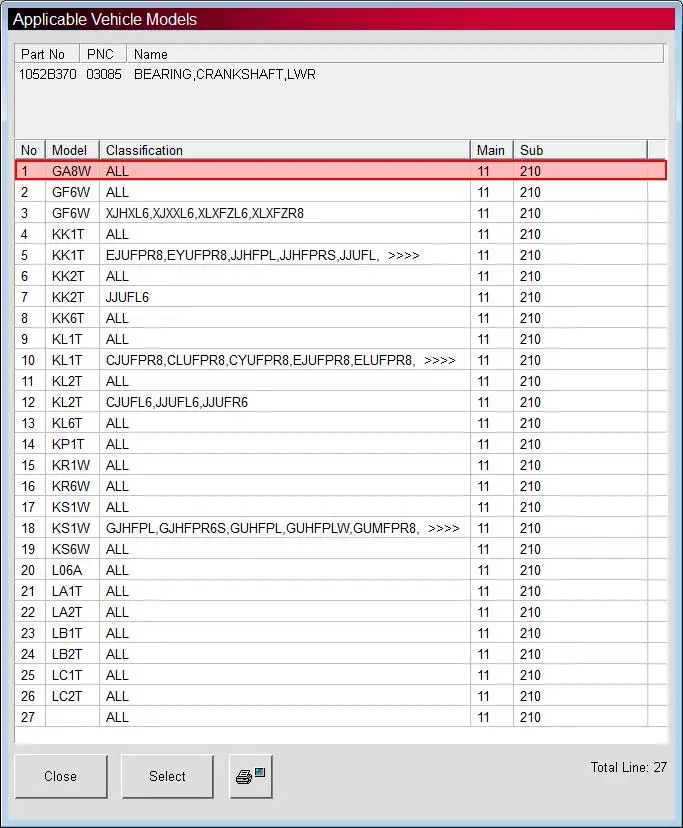The height and width of the screenshot is (828, 683).
Task: Select row 5 EJUFPR8,EYUFPR8 classification
Action: click(x=341, y=255)
